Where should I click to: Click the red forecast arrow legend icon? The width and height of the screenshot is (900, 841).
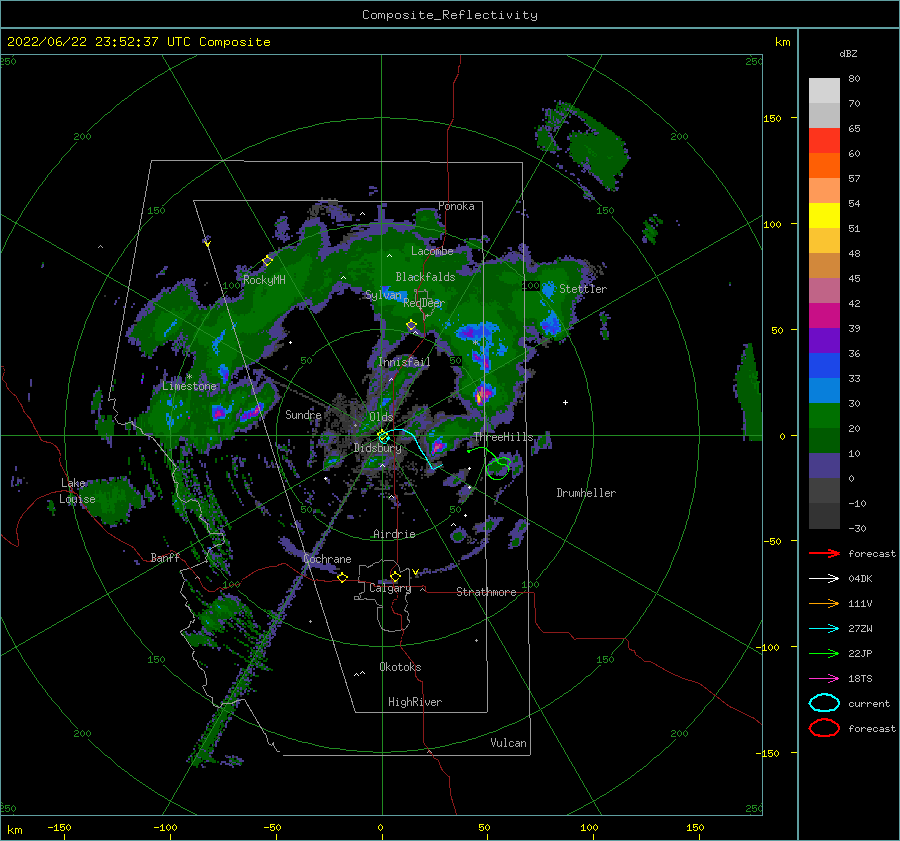pos(824,553)
